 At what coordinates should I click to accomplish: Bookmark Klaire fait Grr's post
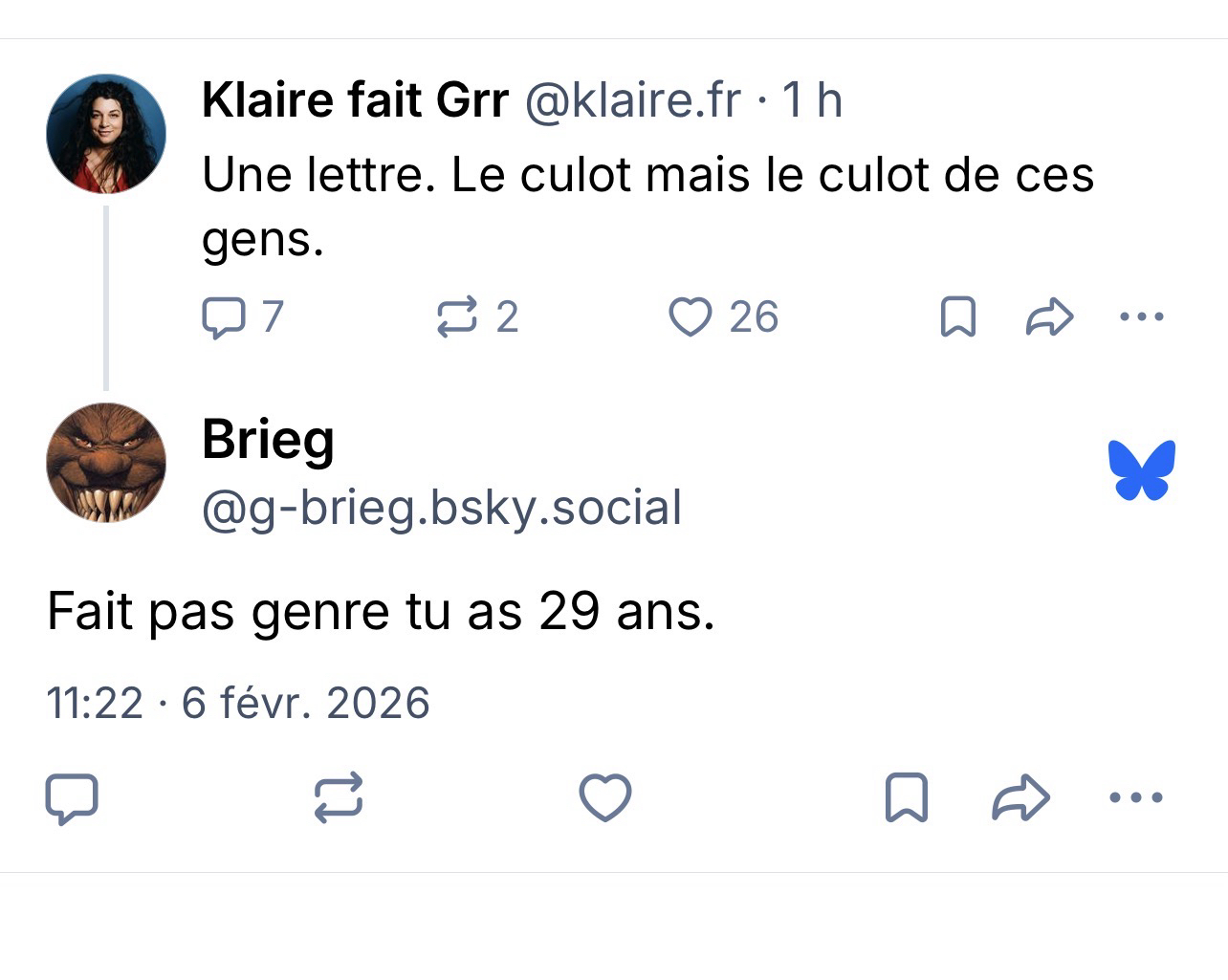click(958, 317)
